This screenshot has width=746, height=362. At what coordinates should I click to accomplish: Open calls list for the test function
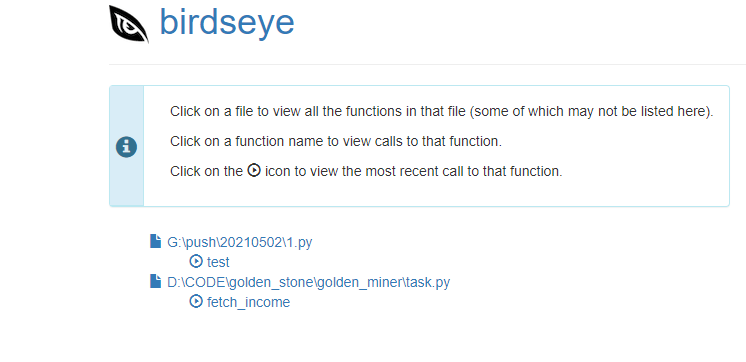tap(218, 262)
